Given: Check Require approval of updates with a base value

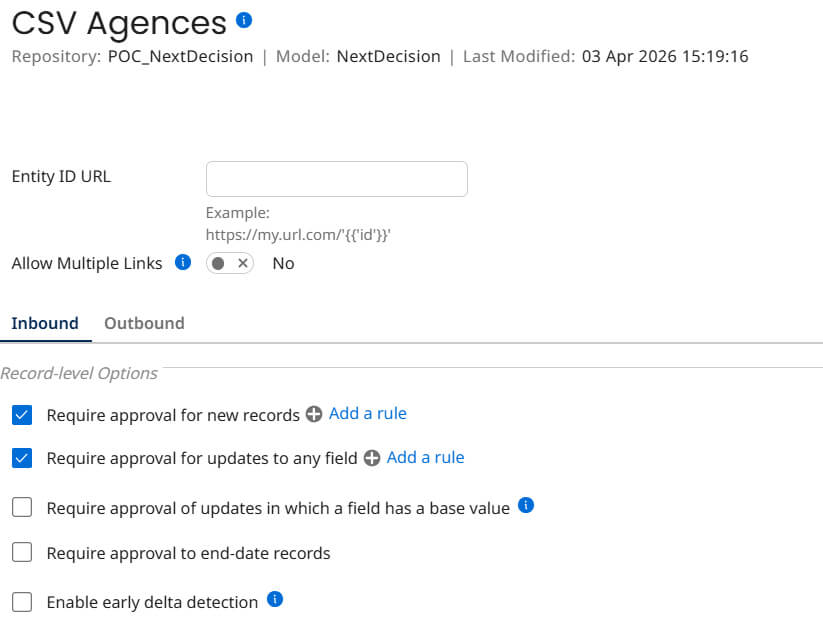Looking at the screenshot, I should (22, 506).
